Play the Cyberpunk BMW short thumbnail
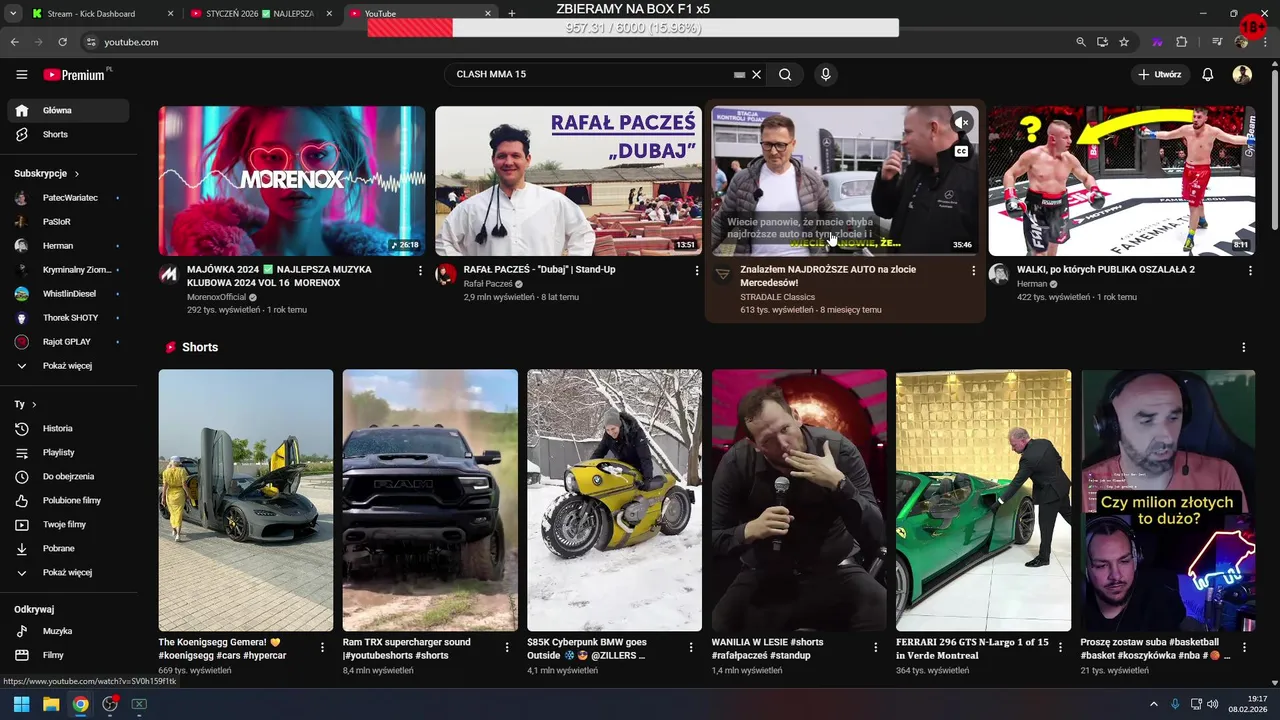The height and width of the screenshot is (720, 1280). pos(614,500)
